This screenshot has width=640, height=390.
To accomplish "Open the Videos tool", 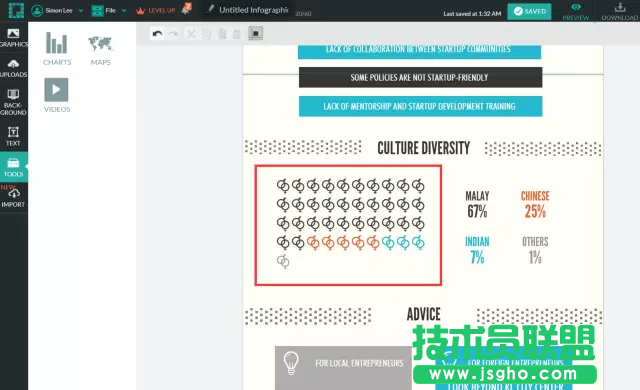I will tap(57, 95).
